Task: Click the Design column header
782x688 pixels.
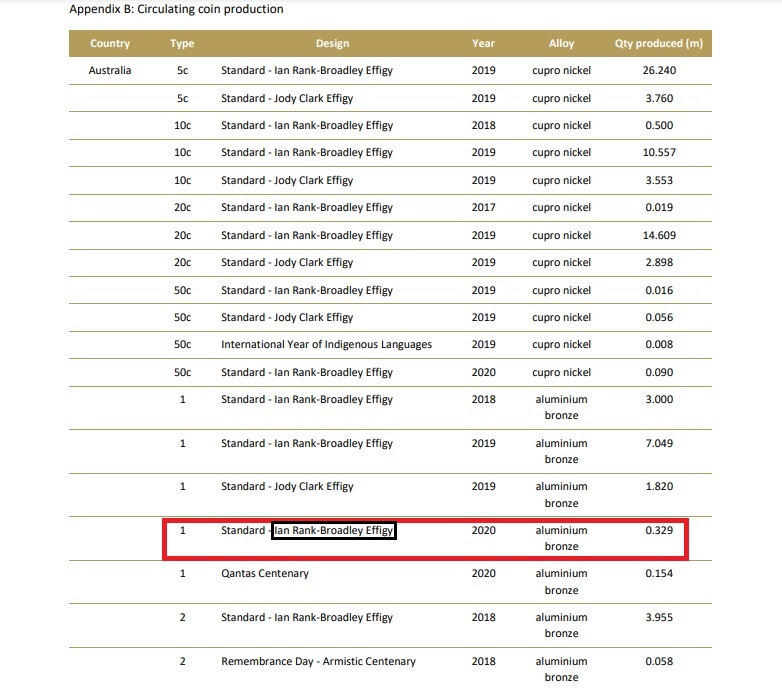Action: click(x=333, y=43)
